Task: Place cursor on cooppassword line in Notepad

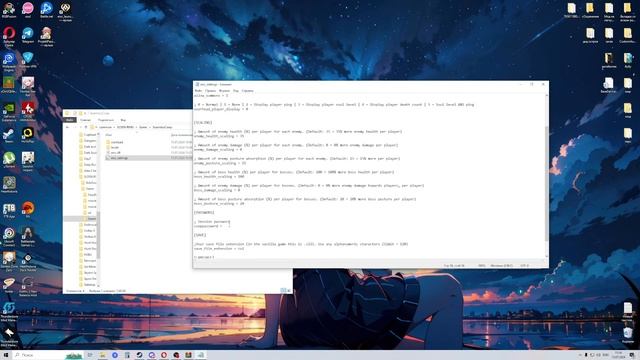Action: (208, 226)
